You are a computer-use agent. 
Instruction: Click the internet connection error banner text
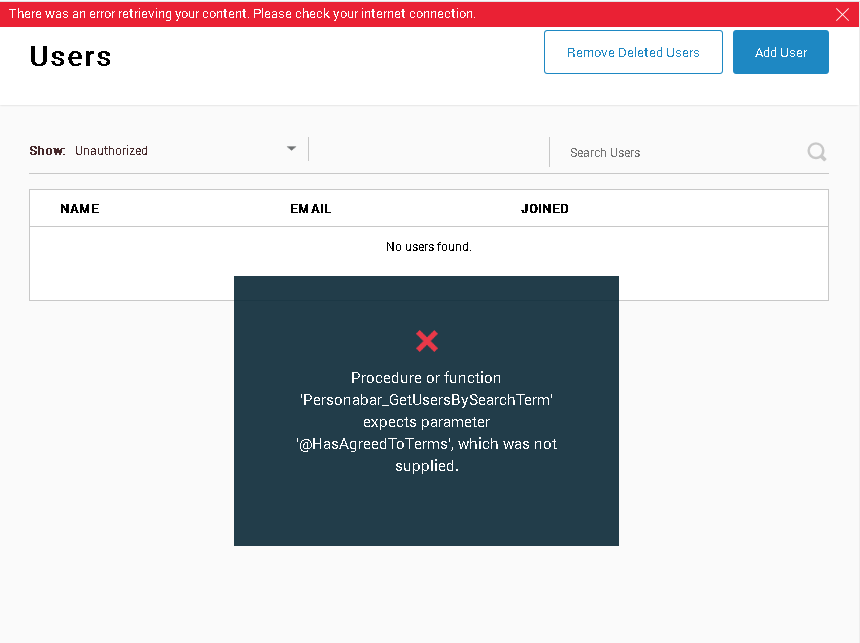pyautogui.click(x=242, y=14)
